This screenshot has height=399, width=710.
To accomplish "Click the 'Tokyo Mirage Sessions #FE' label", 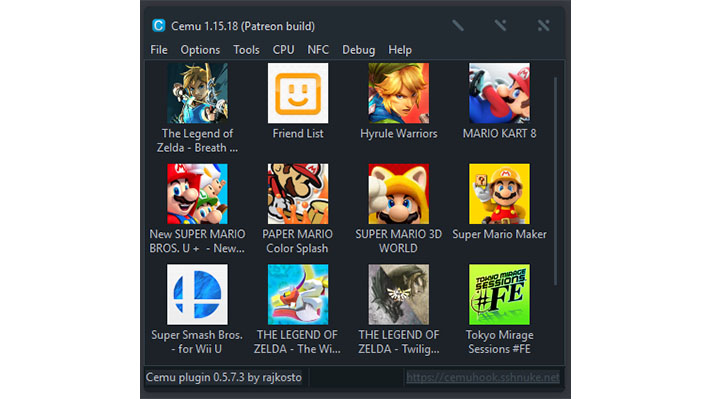I will click(499, 342).
